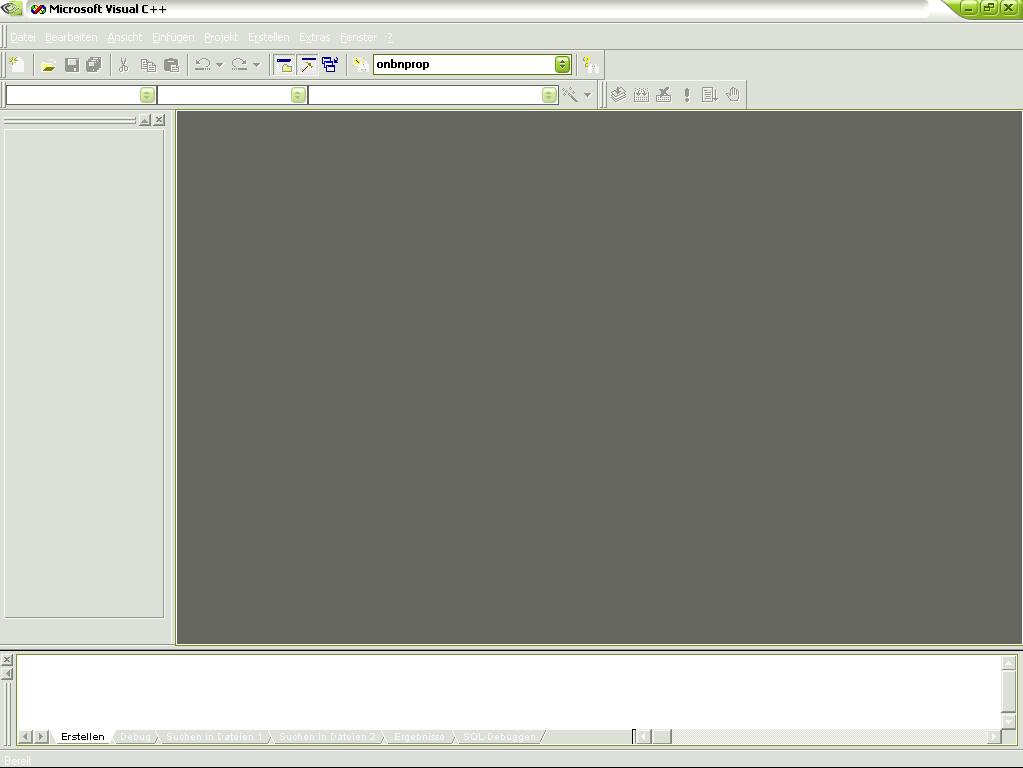Click the output horizontal scrollbar right arrow

(994, 737)
